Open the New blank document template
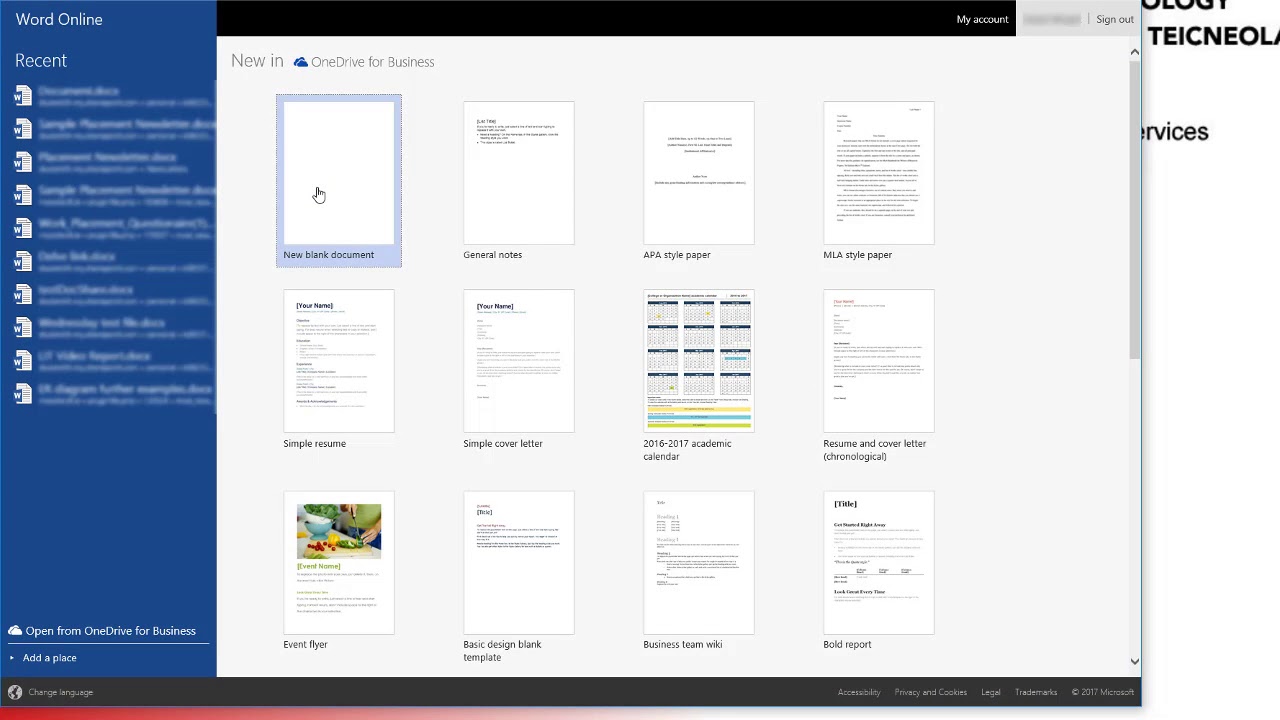The width and height of the screenshot is (1280, 720). [x=339, y=181]
